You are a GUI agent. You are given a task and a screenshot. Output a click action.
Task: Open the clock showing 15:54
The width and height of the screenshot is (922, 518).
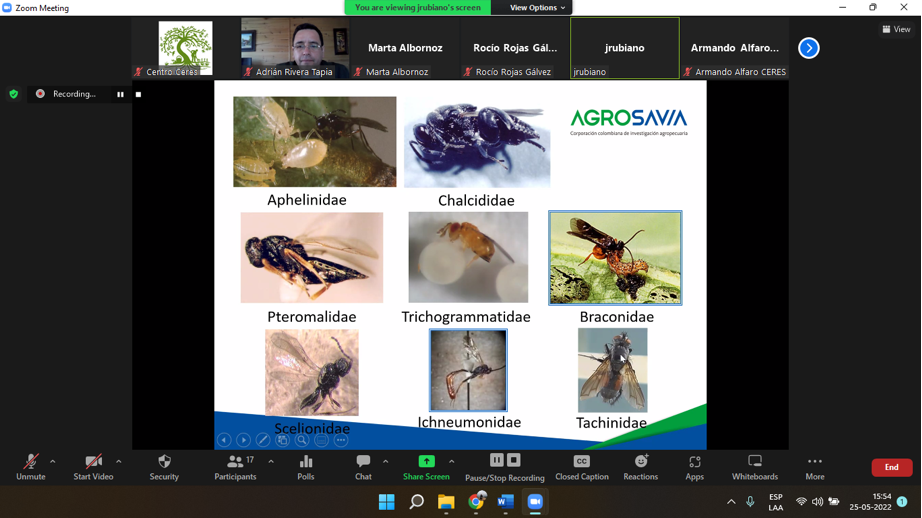pos(870,502)
